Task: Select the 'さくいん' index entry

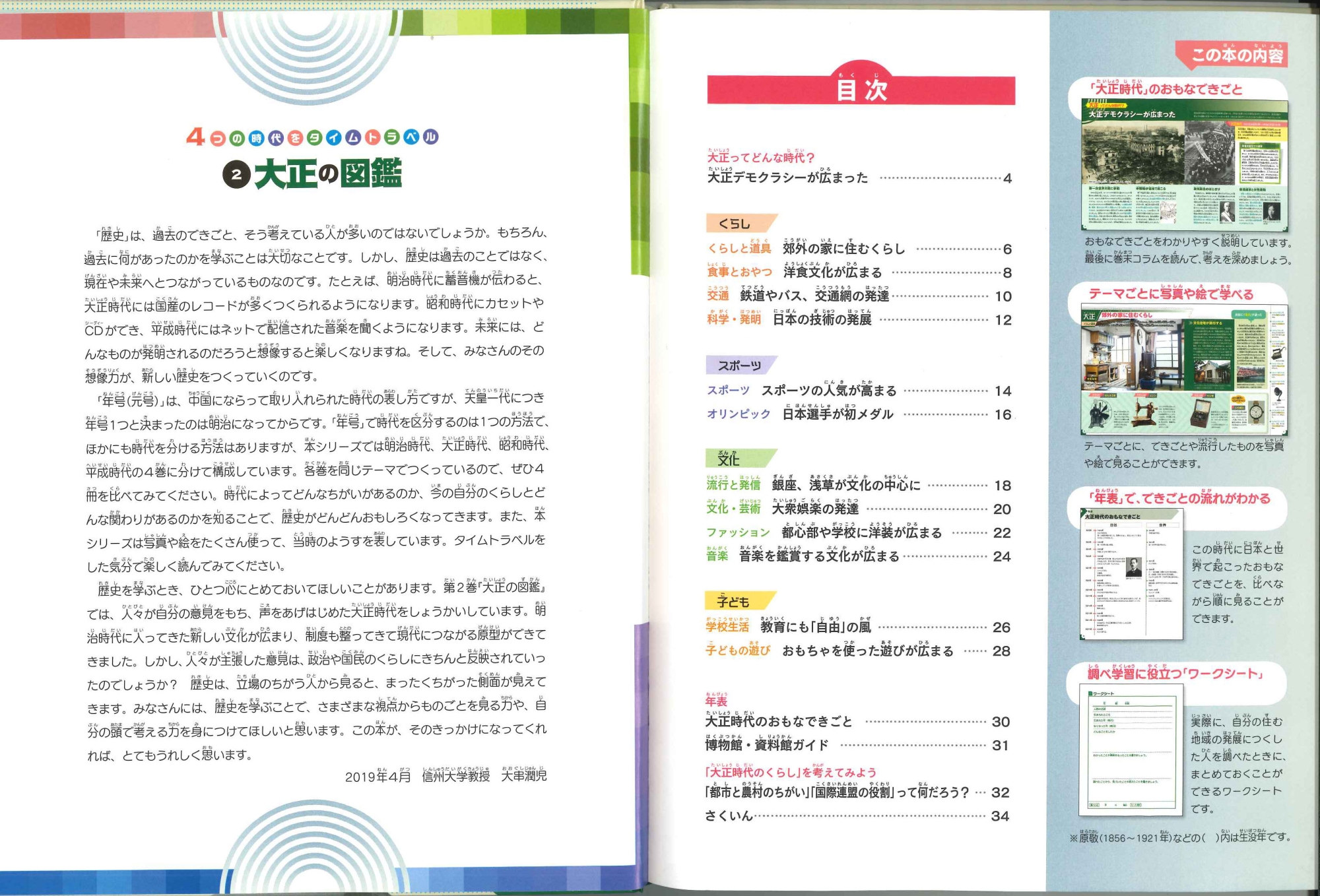Action: click(x=729, y=816)
